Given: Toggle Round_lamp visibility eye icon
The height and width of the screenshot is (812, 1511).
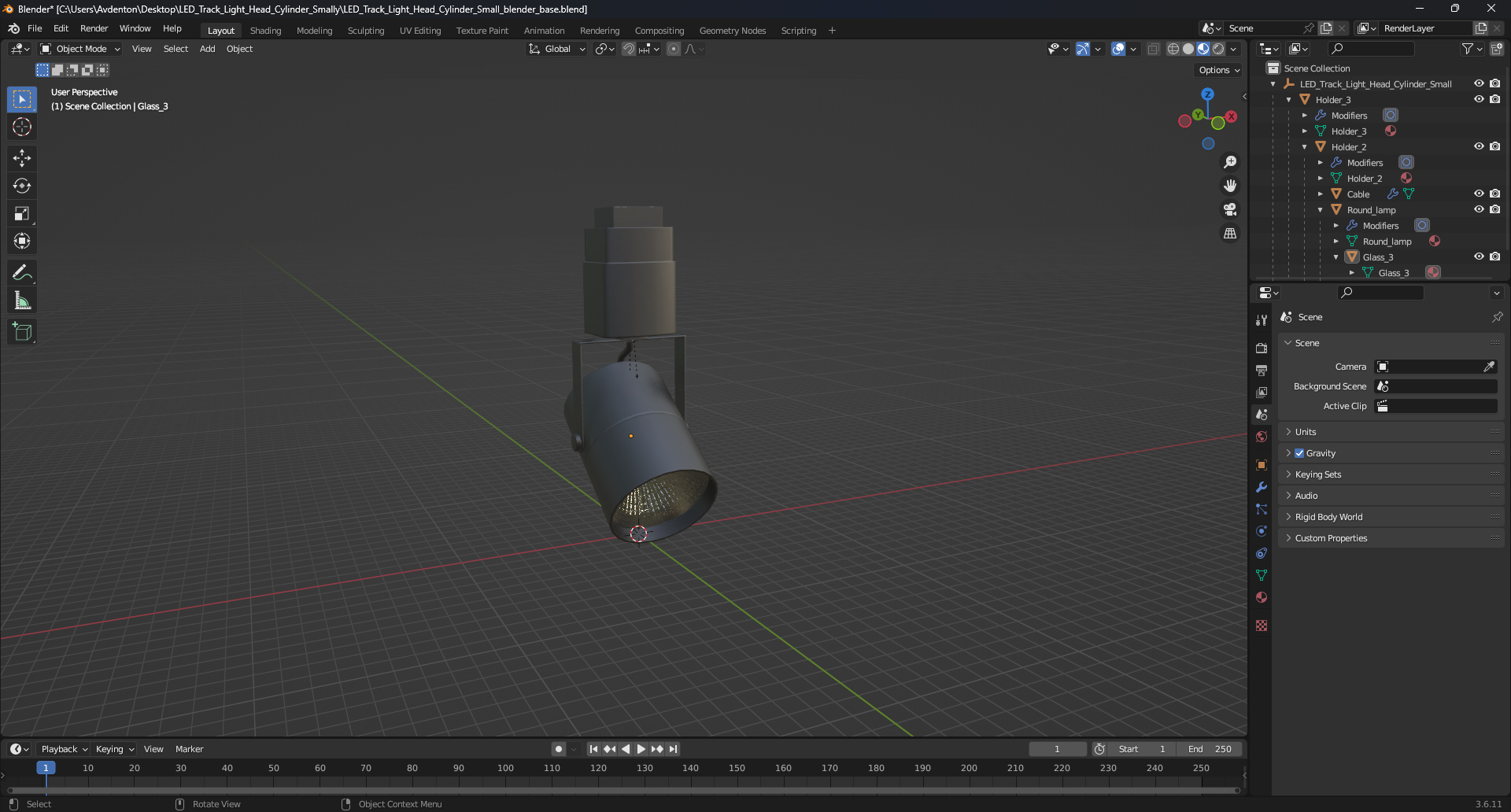Looking at the screenshot, I should [1479, 209].
